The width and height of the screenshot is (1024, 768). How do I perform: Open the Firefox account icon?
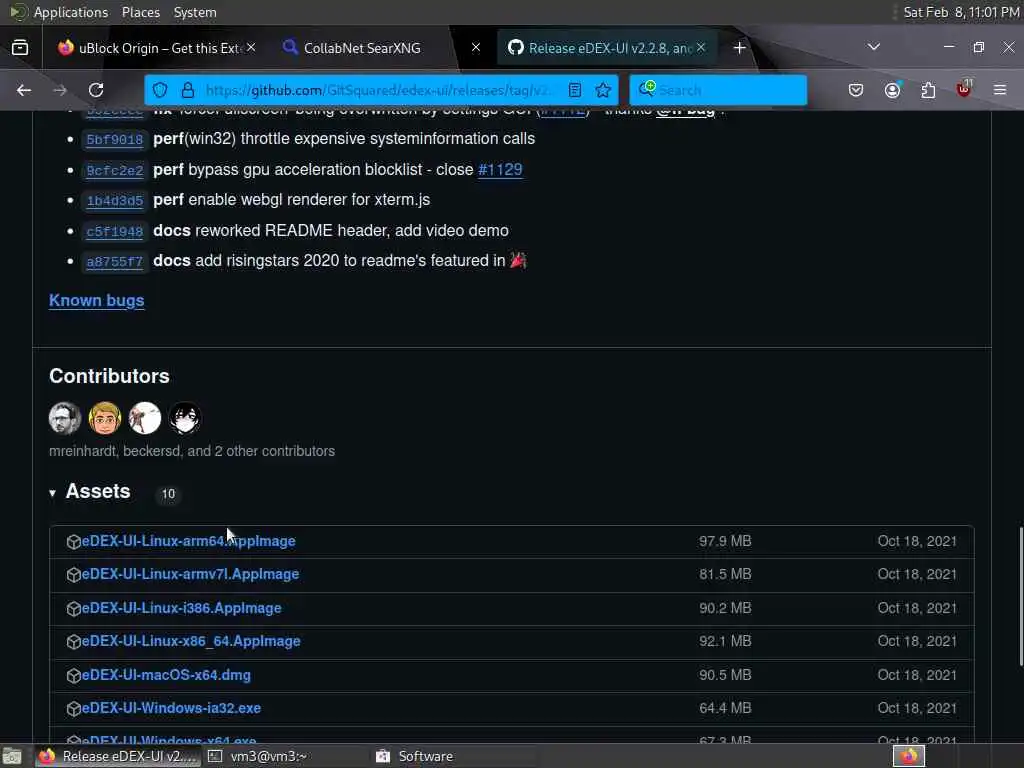point(892,90)
